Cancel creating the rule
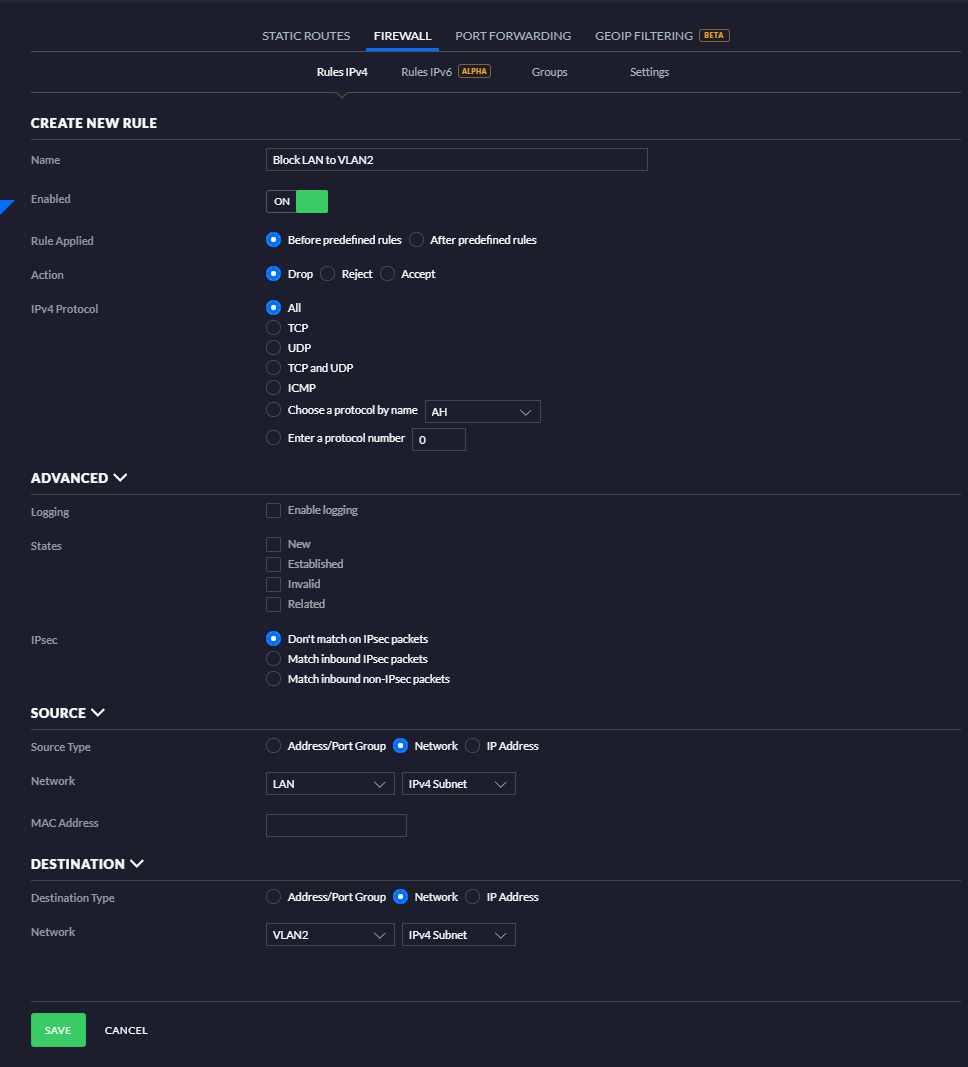 point(126,1030)
